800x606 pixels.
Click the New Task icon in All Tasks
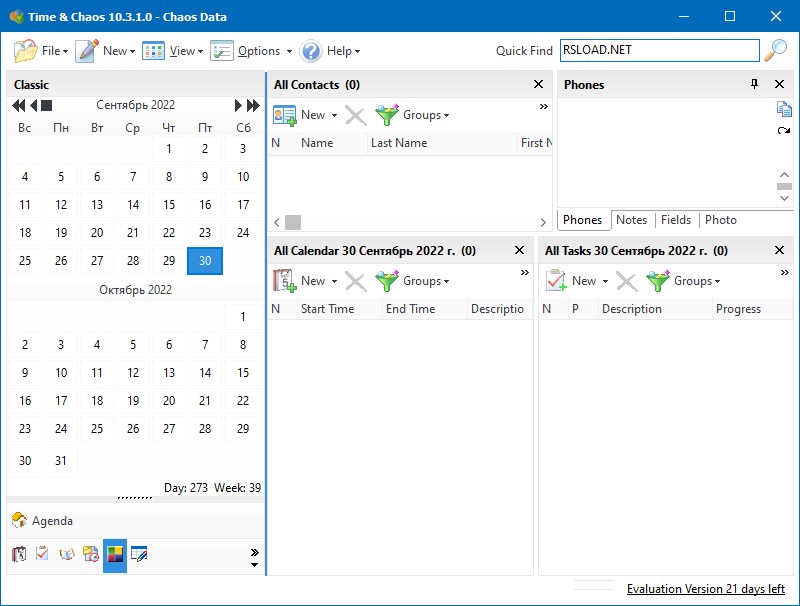556,281
